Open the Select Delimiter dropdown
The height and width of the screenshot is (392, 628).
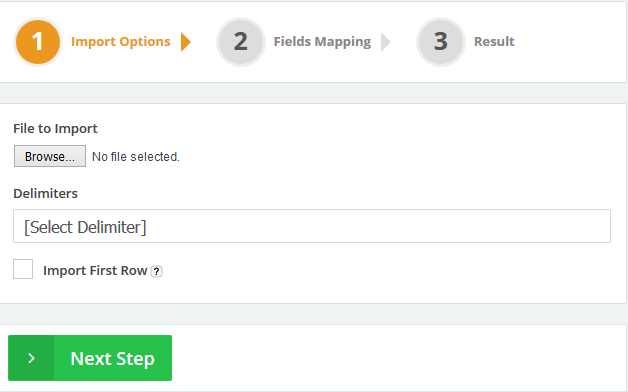point(312,226)
